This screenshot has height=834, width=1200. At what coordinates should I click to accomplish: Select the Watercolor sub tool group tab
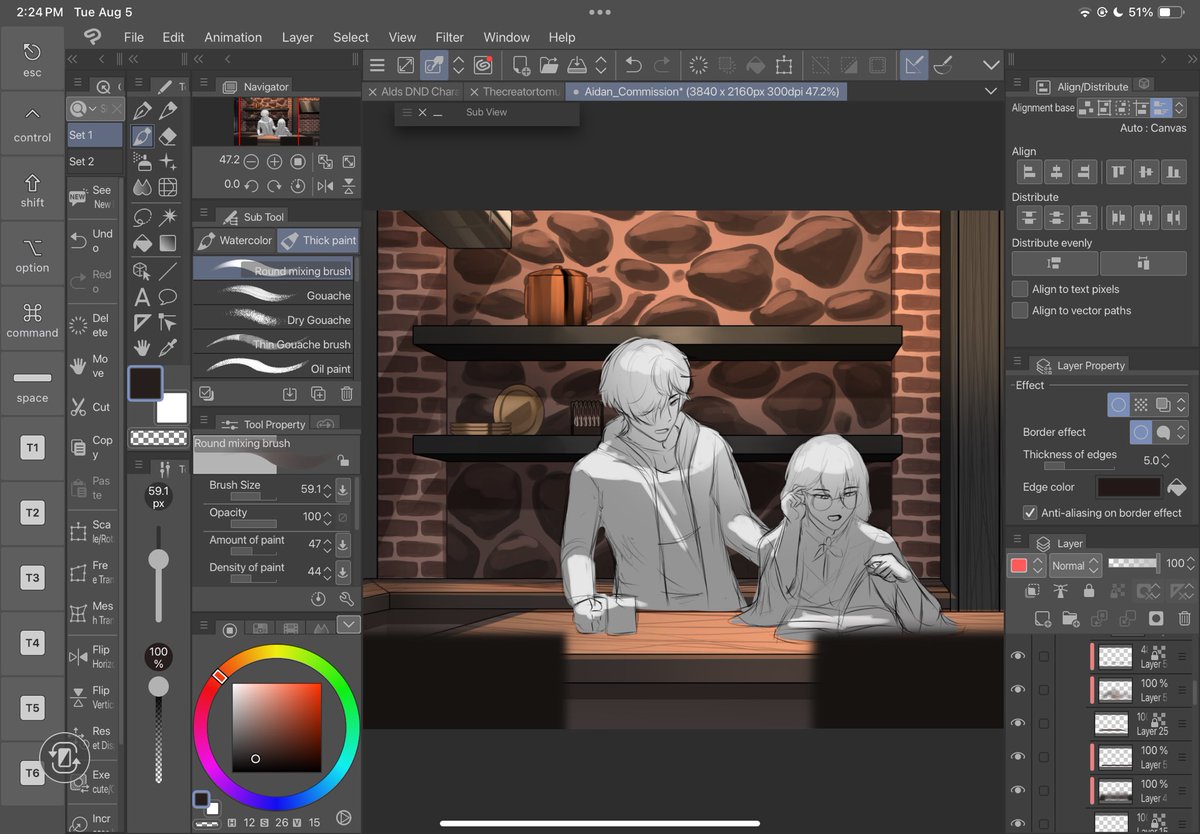tap(234, 240)
